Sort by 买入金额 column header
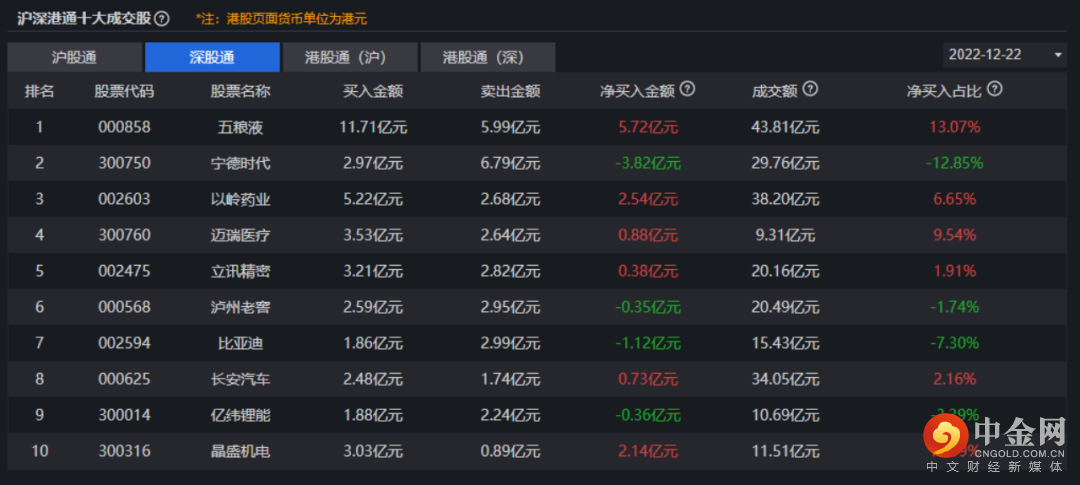This screenshot has height=485, width=1080. tap(372, 91)
